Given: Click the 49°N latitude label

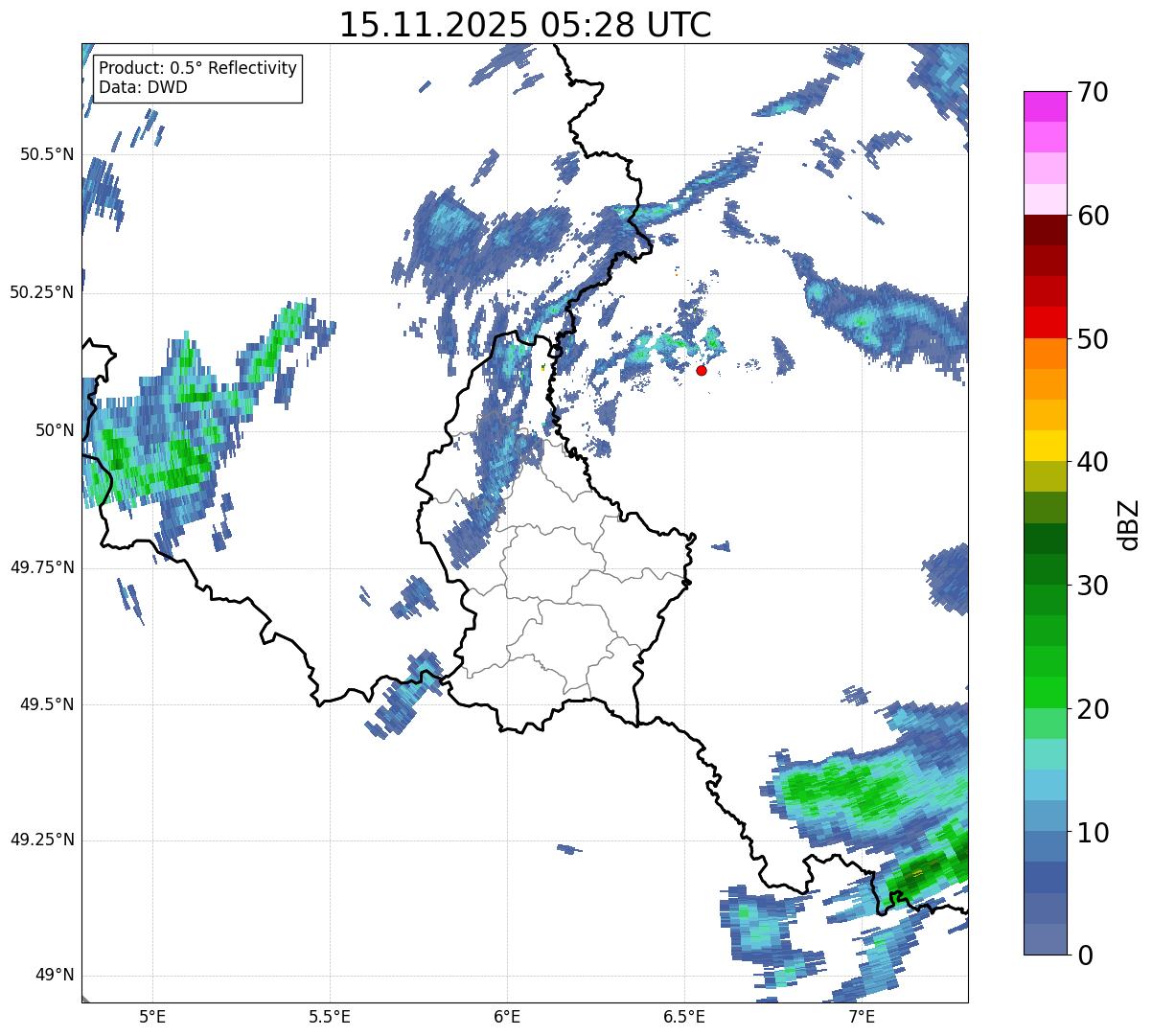Looking at the screenshot, I should [55, 976].
